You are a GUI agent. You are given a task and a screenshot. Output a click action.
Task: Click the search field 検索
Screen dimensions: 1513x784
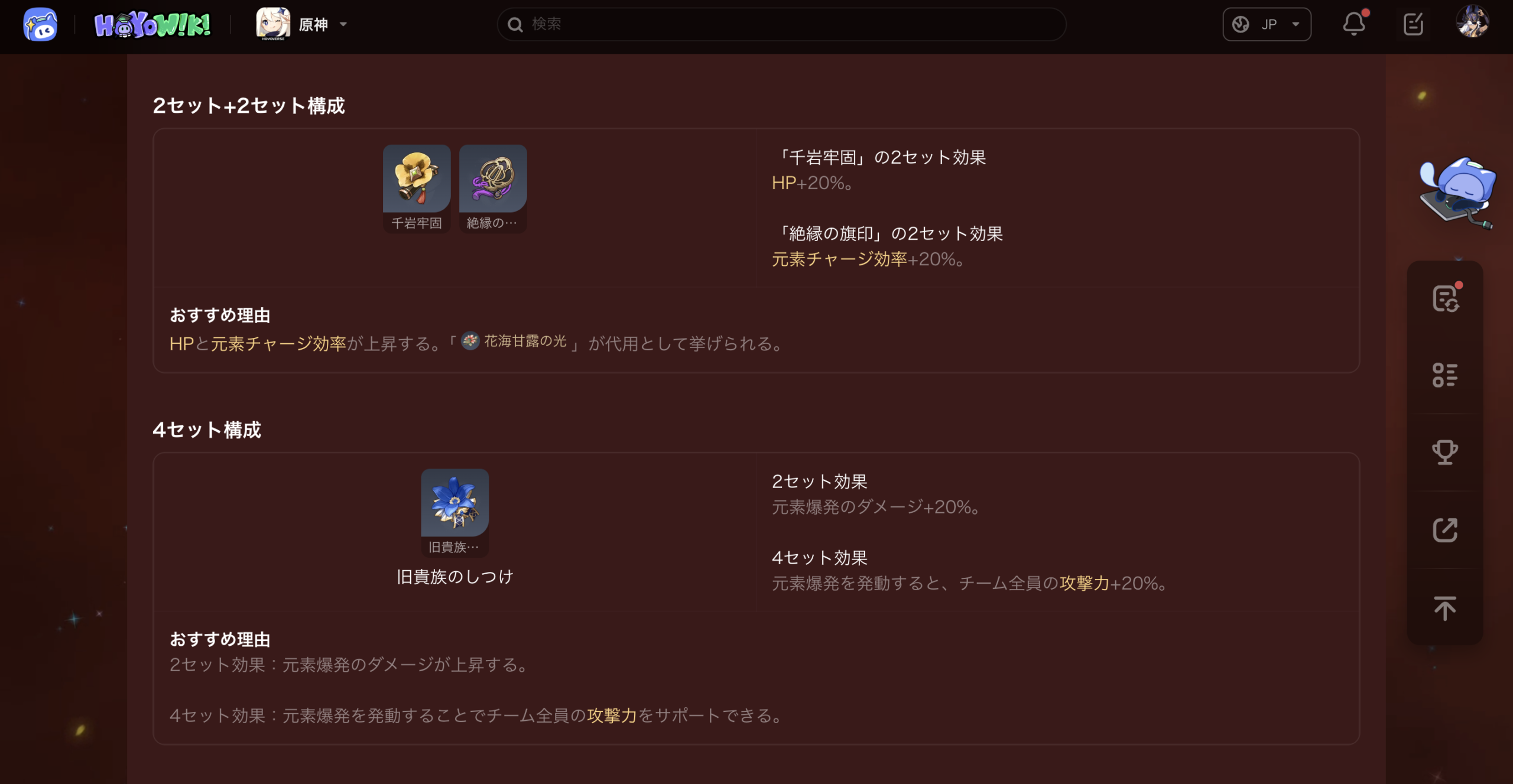click(781, 24)
